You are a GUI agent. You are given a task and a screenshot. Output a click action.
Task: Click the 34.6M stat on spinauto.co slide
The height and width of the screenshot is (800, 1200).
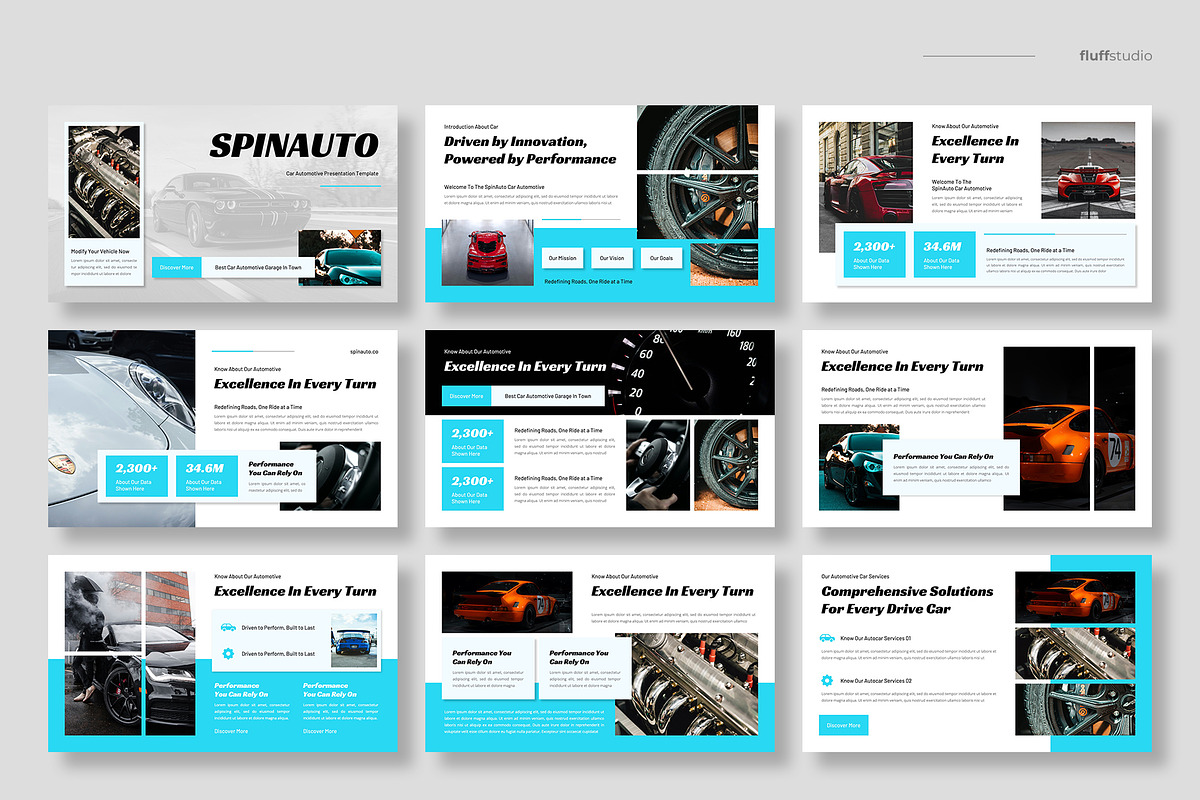[x=205, y=476]
